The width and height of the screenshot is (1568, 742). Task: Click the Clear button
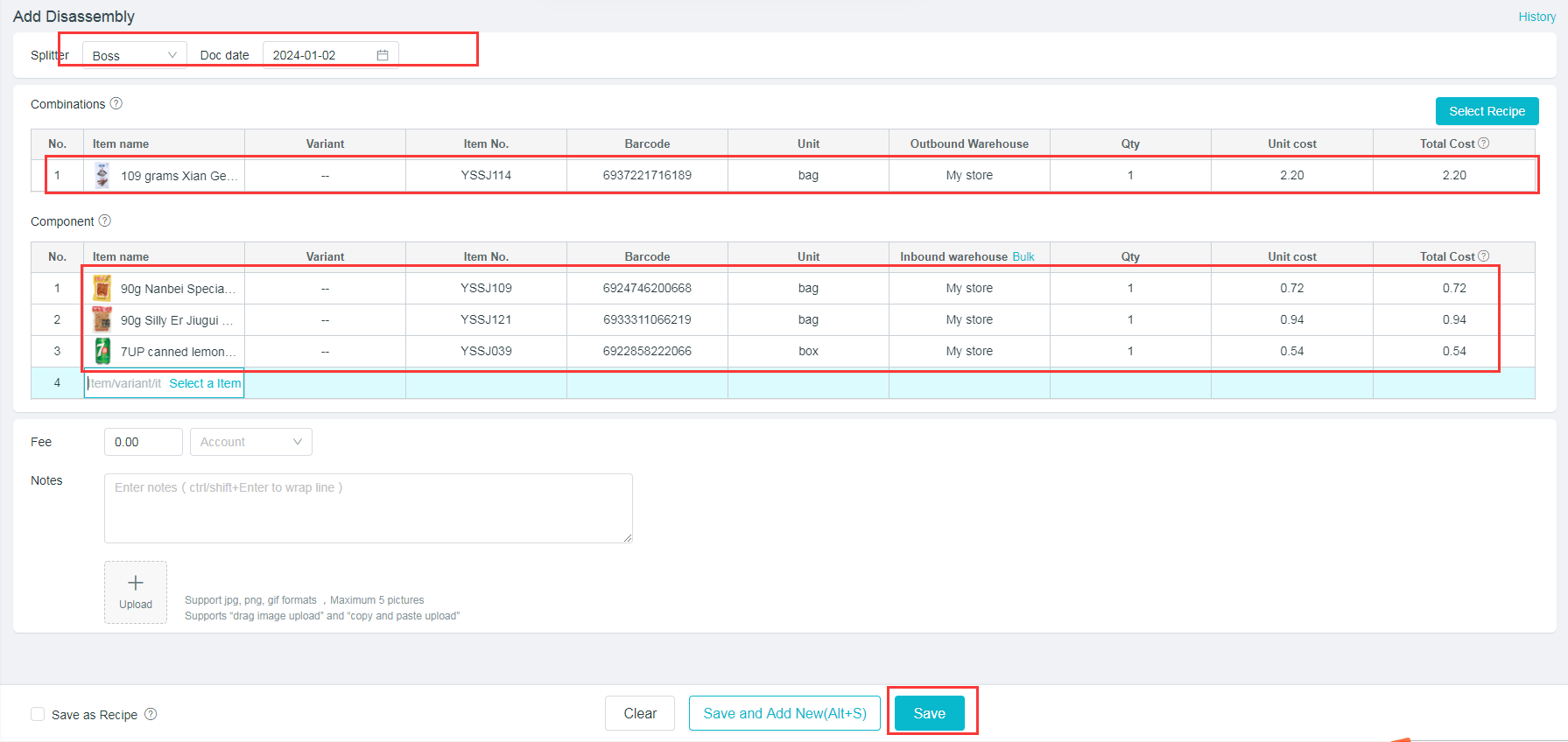point(640,713)
